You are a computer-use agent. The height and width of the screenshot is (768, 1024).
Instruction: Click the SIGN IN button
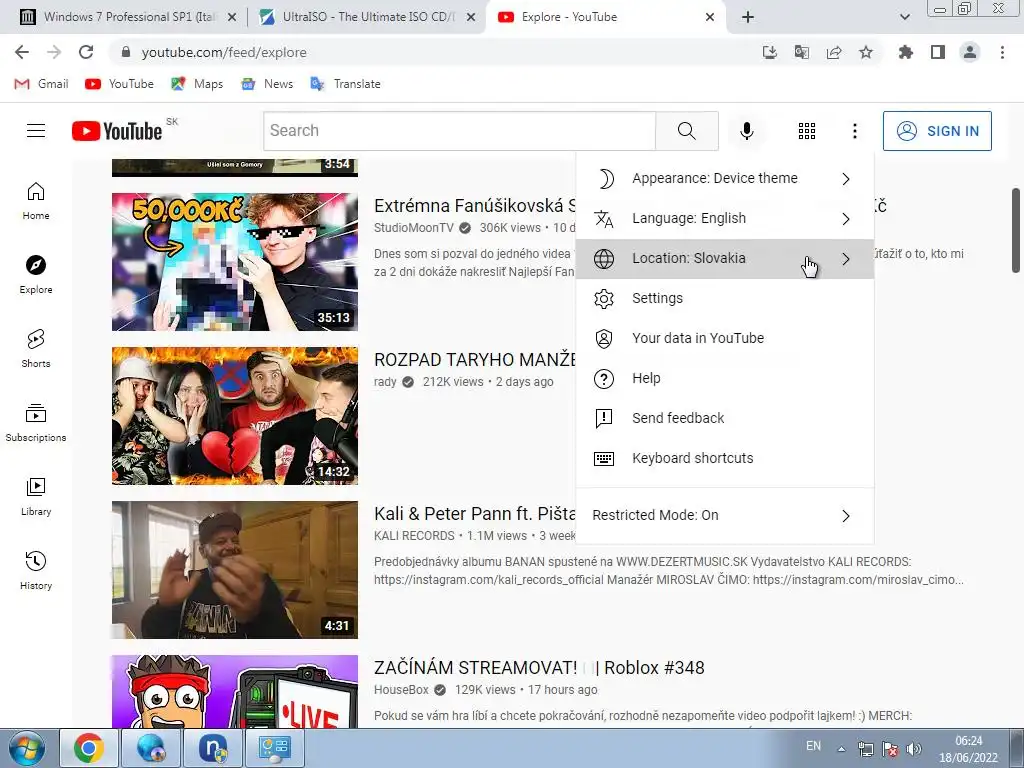coord(937,131)
